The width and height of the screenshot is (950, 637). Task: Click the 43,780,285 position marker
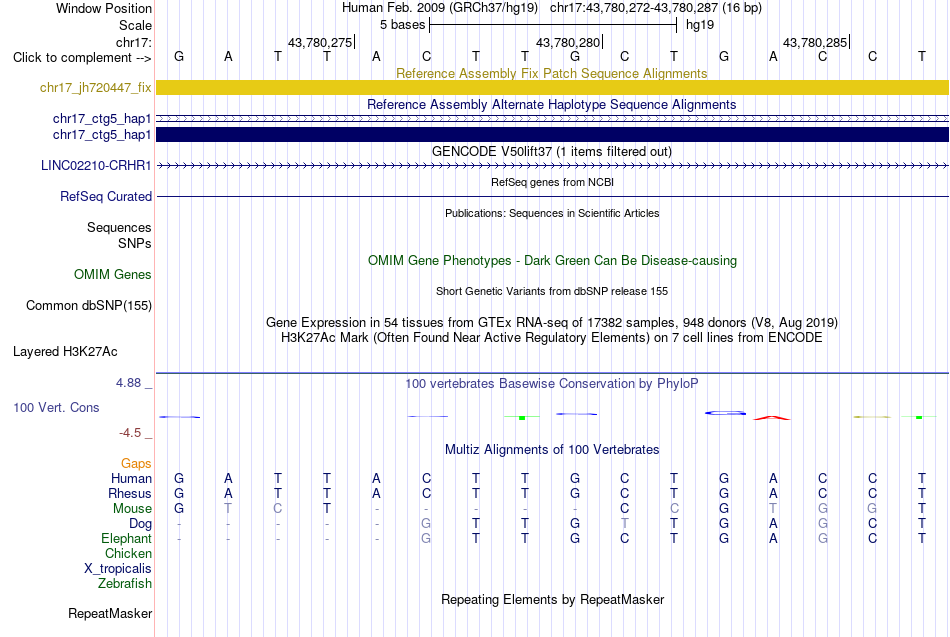click(x=815, y=42)
